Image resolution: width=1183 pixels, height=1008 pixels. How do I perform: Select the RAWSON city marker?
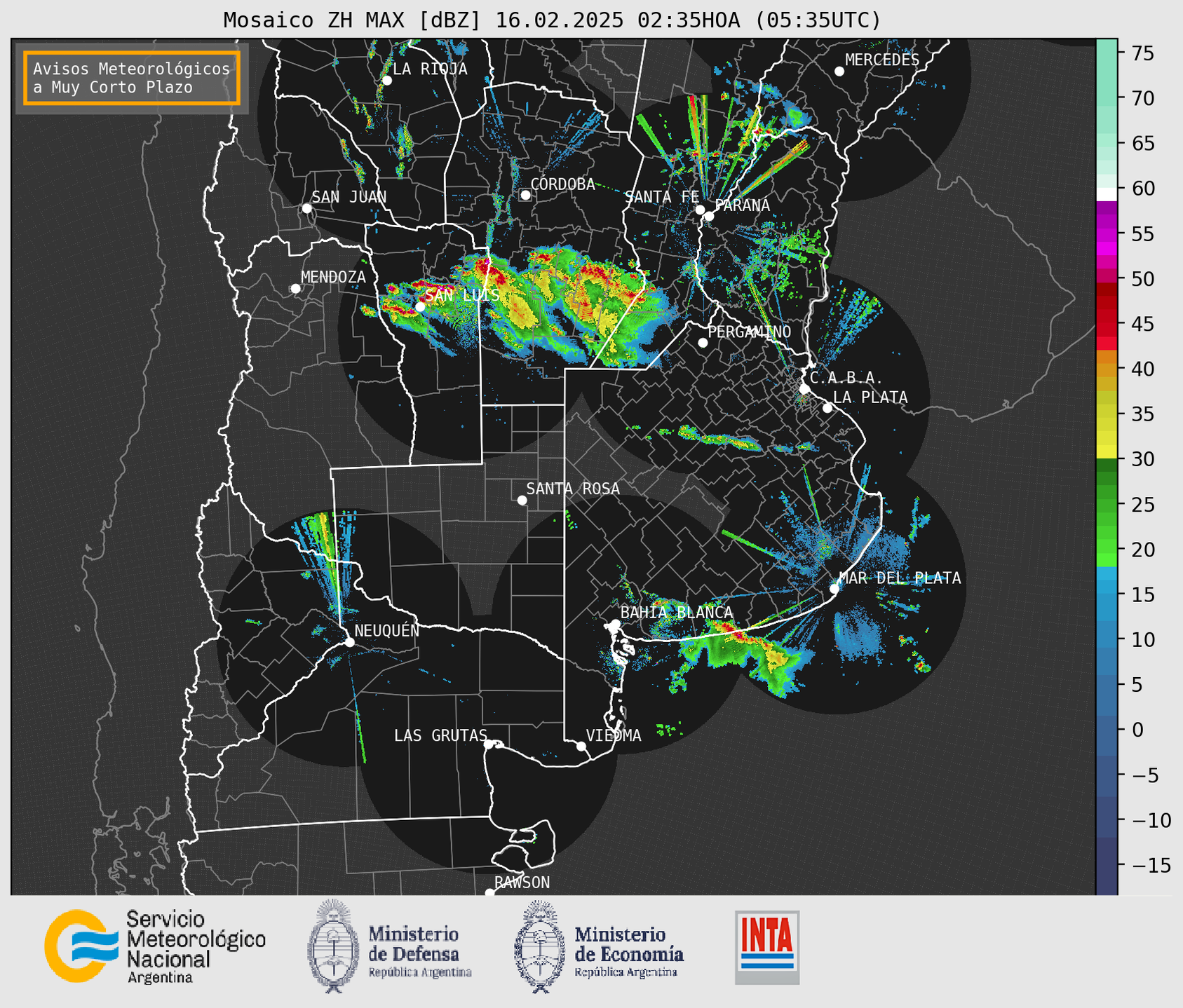489,893
